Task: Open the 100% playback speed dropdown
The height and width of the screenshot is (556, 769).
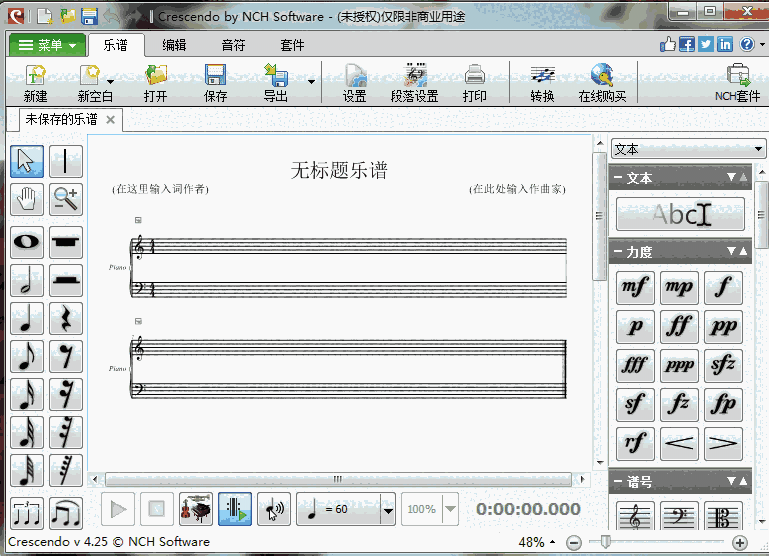Action: pos(450,510)
